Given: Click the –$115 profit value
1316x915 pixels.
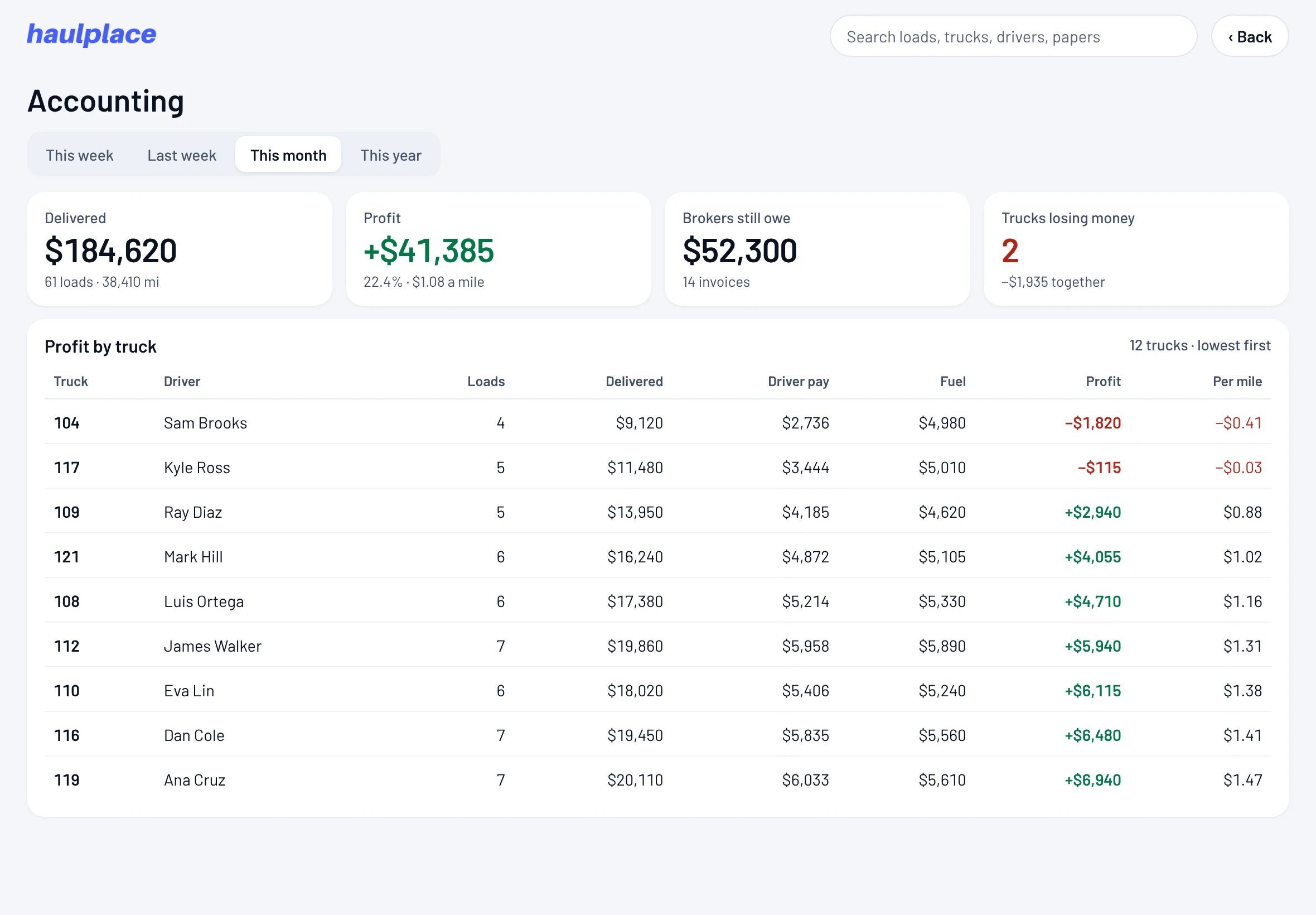Looking at the screenshot, I should pos(1099,468).
